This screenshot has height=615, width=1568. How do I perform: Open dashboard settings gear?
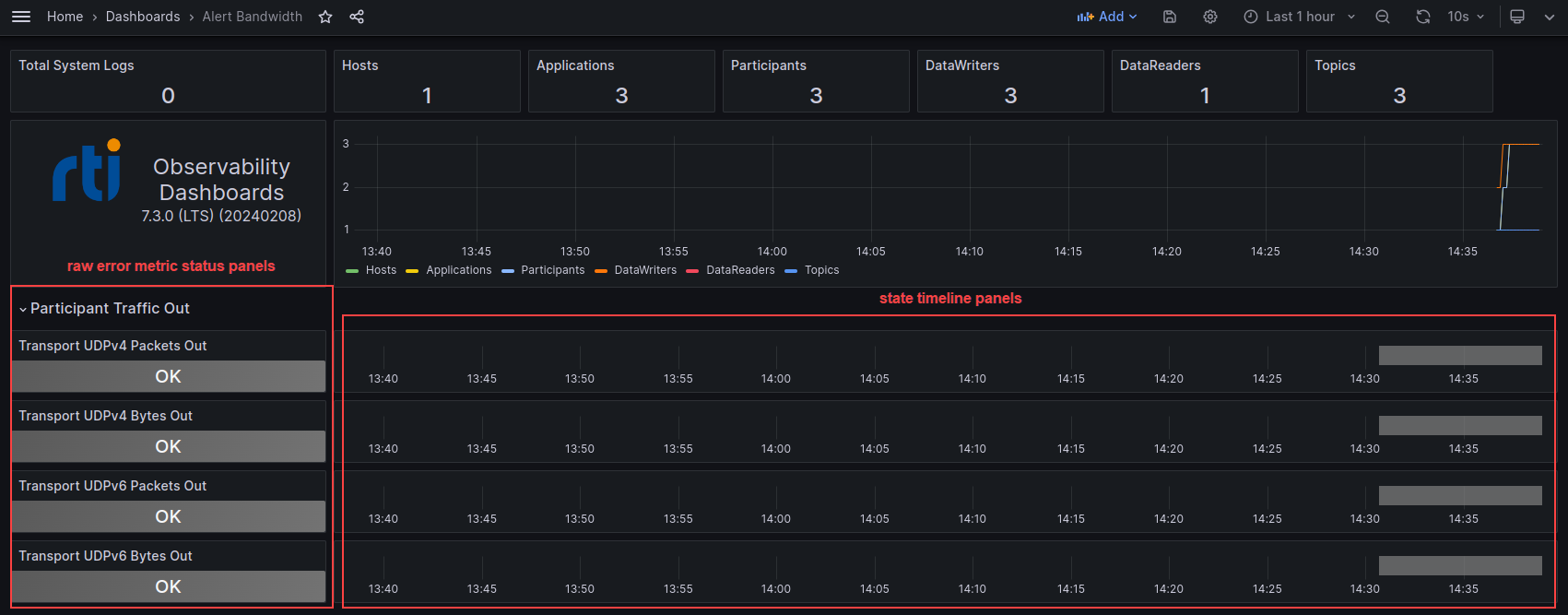1210,17
